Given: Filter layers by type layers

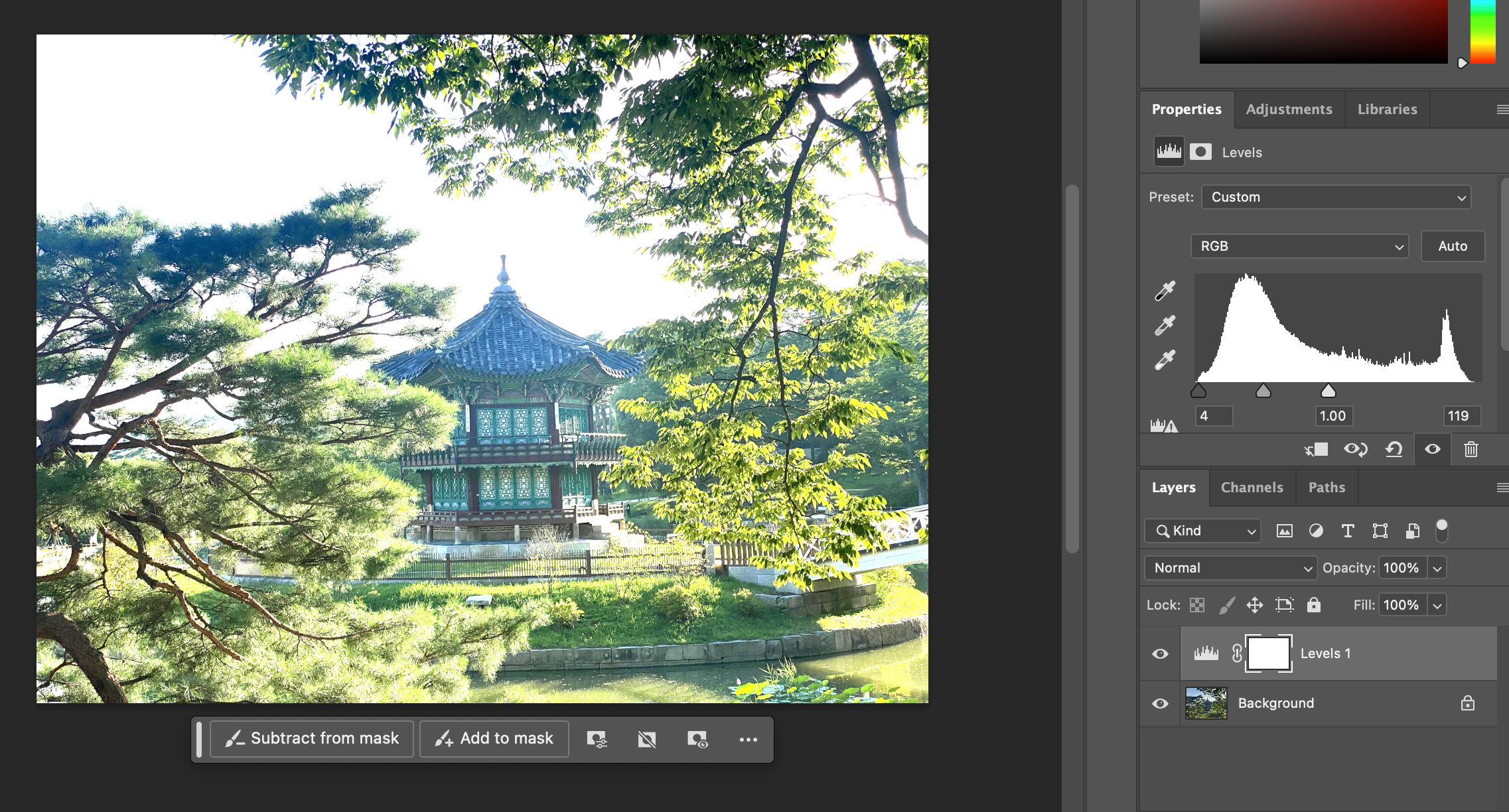Looking at the screenshot, I should coord(1348,531).
